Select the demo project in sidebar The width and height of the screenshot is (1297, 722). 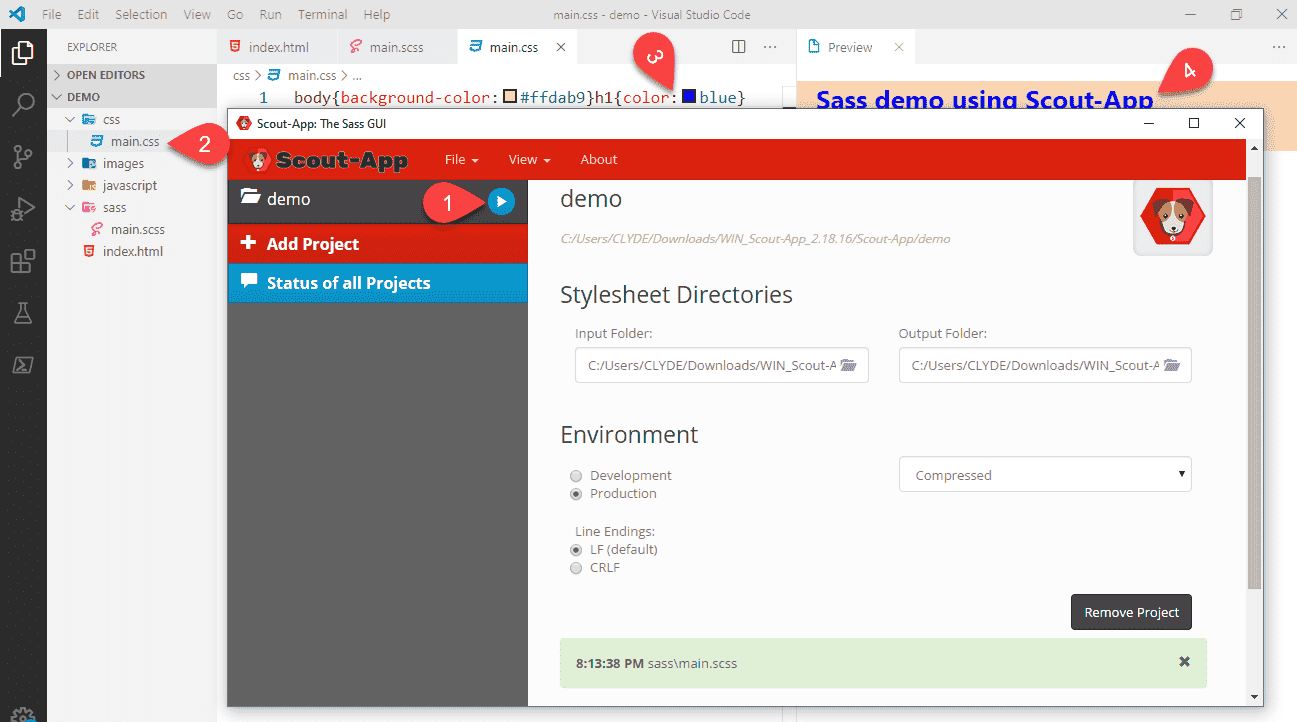pyautogui.click(x=357, y=200)
